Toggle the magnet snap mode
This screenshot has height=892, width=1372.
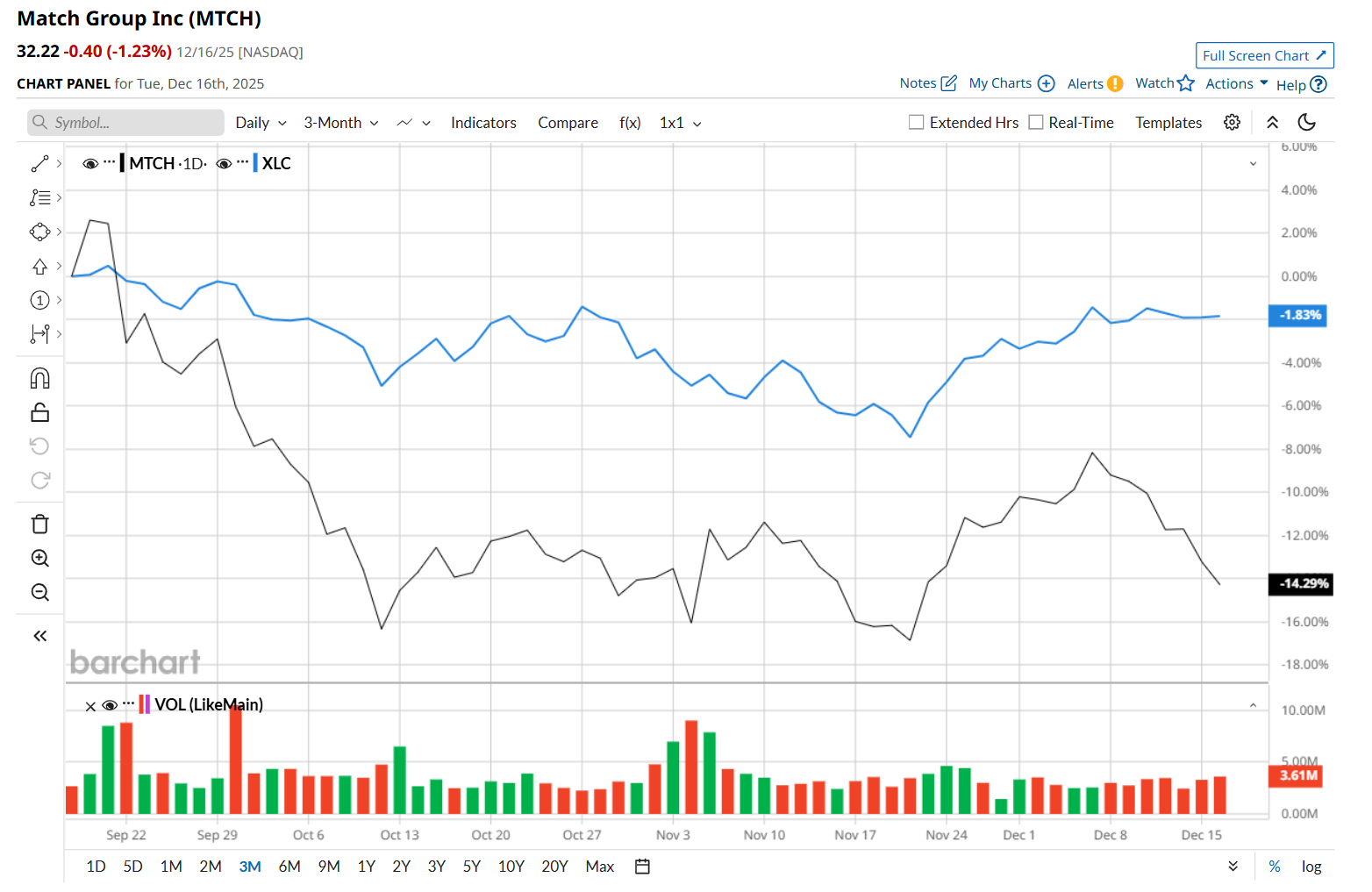(x=40, y=379)
